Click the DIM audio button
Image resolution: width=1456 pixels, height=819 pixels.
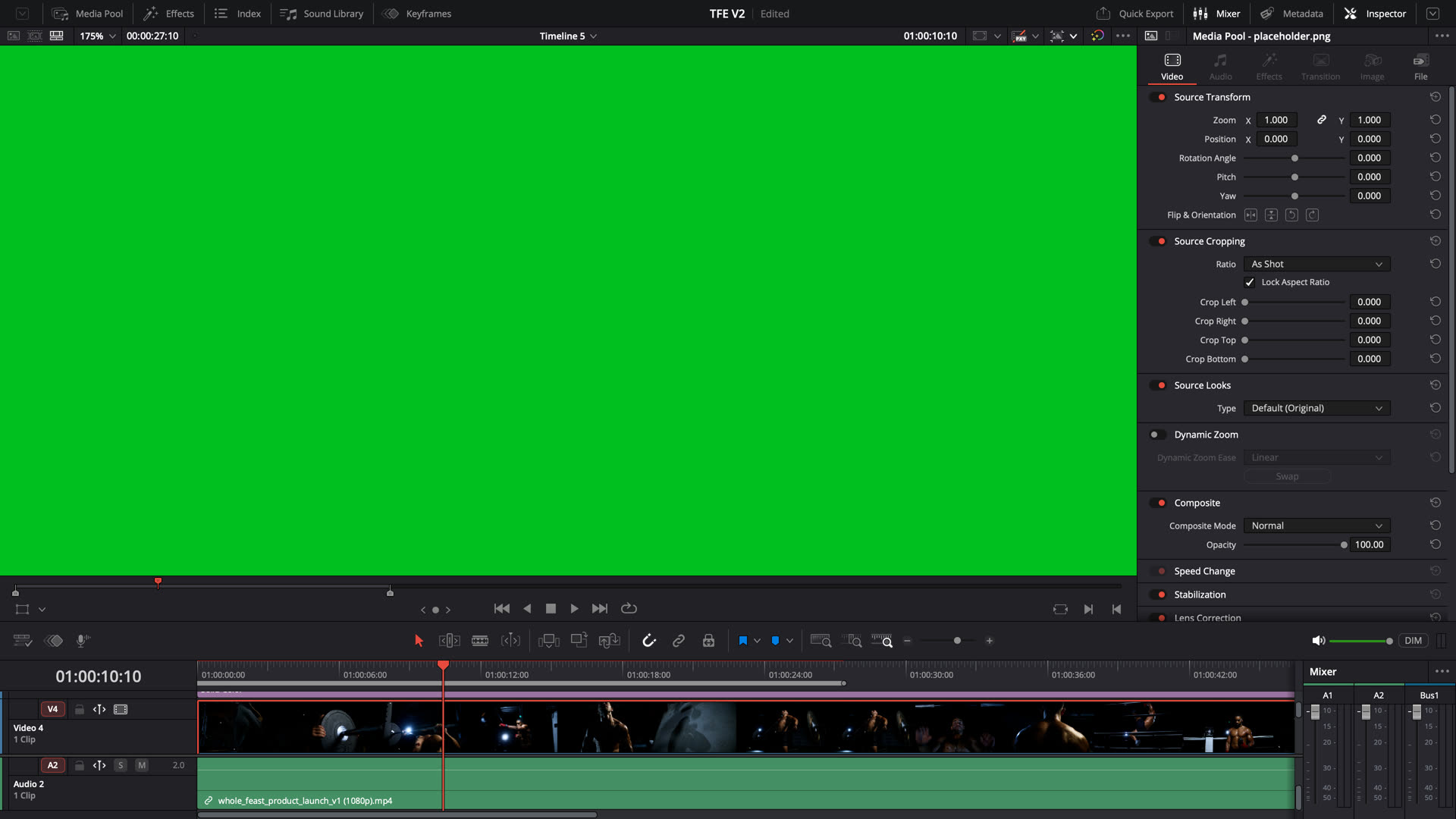click(1413, 641)
